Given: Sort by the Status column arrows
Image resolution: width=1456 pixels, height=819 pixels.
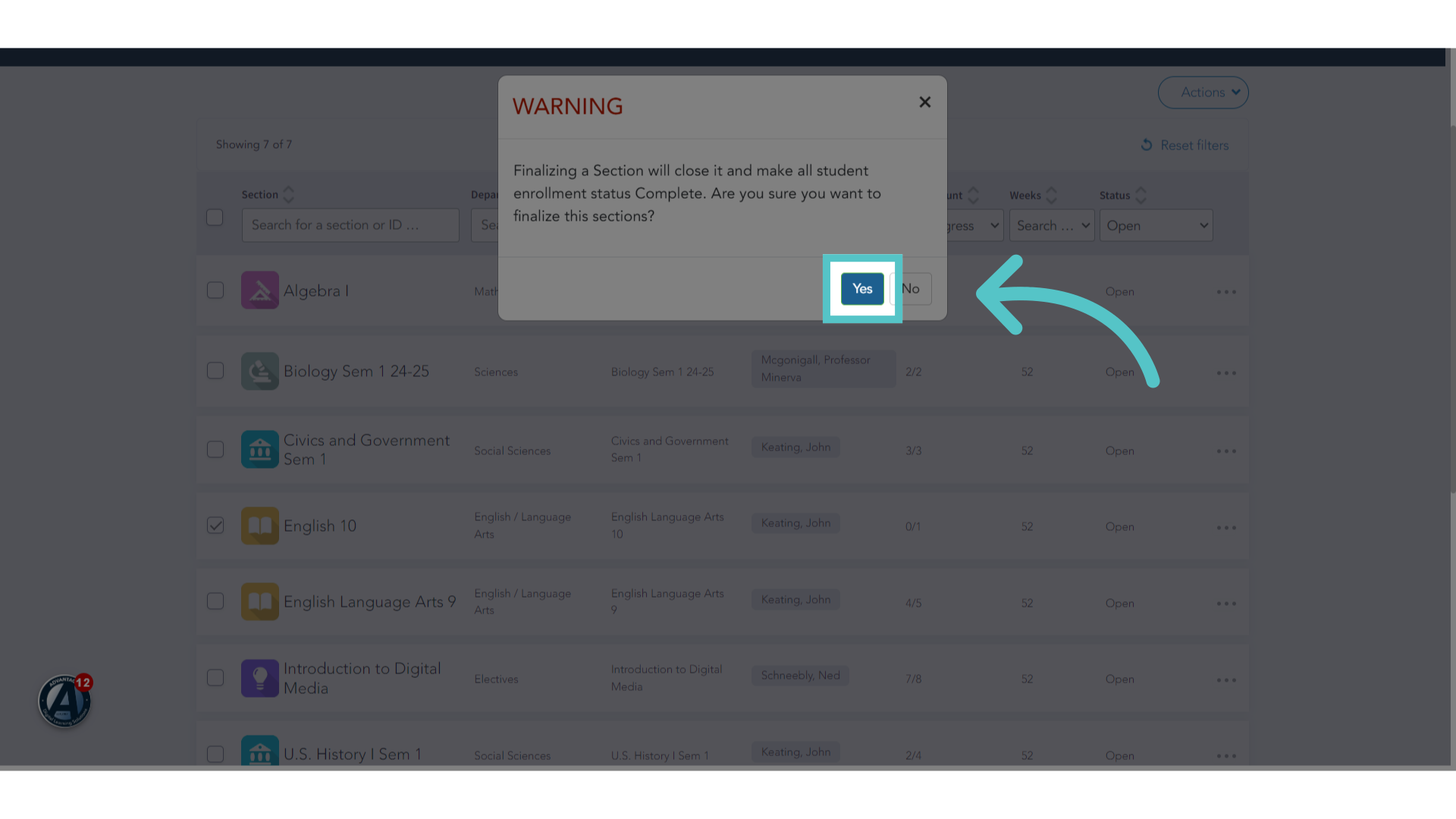Looking at the screenshot, I should click(1141, 196).
